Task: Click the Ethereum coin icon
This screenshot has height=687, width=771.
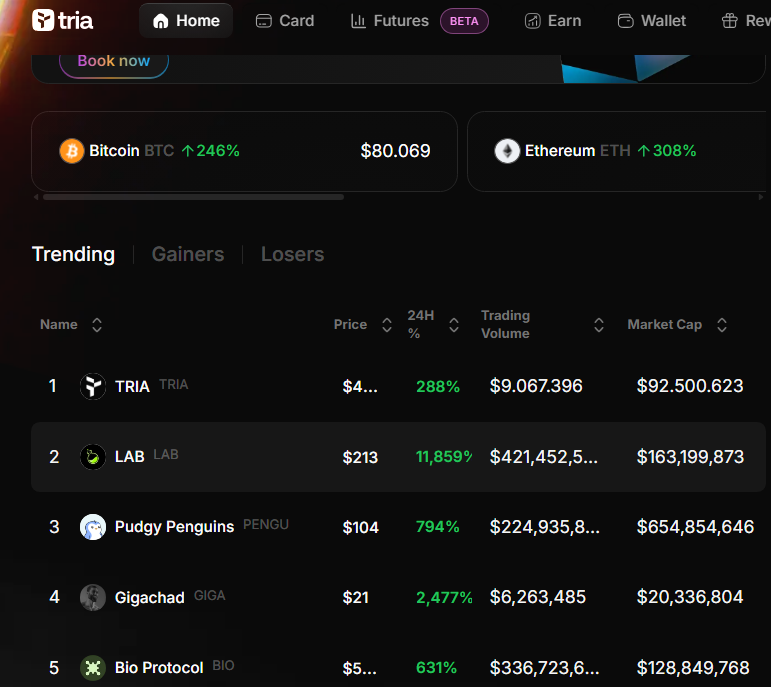Action: [507, 150]
